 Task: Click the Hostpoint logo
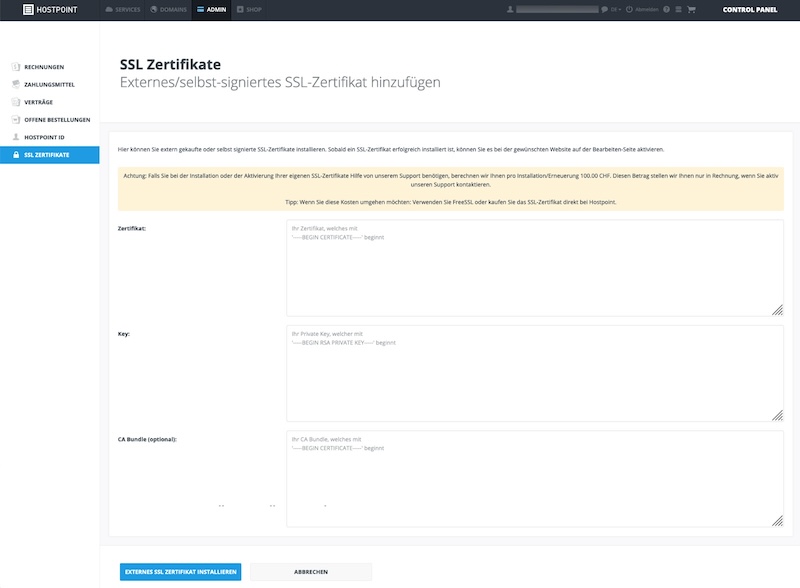50,10
